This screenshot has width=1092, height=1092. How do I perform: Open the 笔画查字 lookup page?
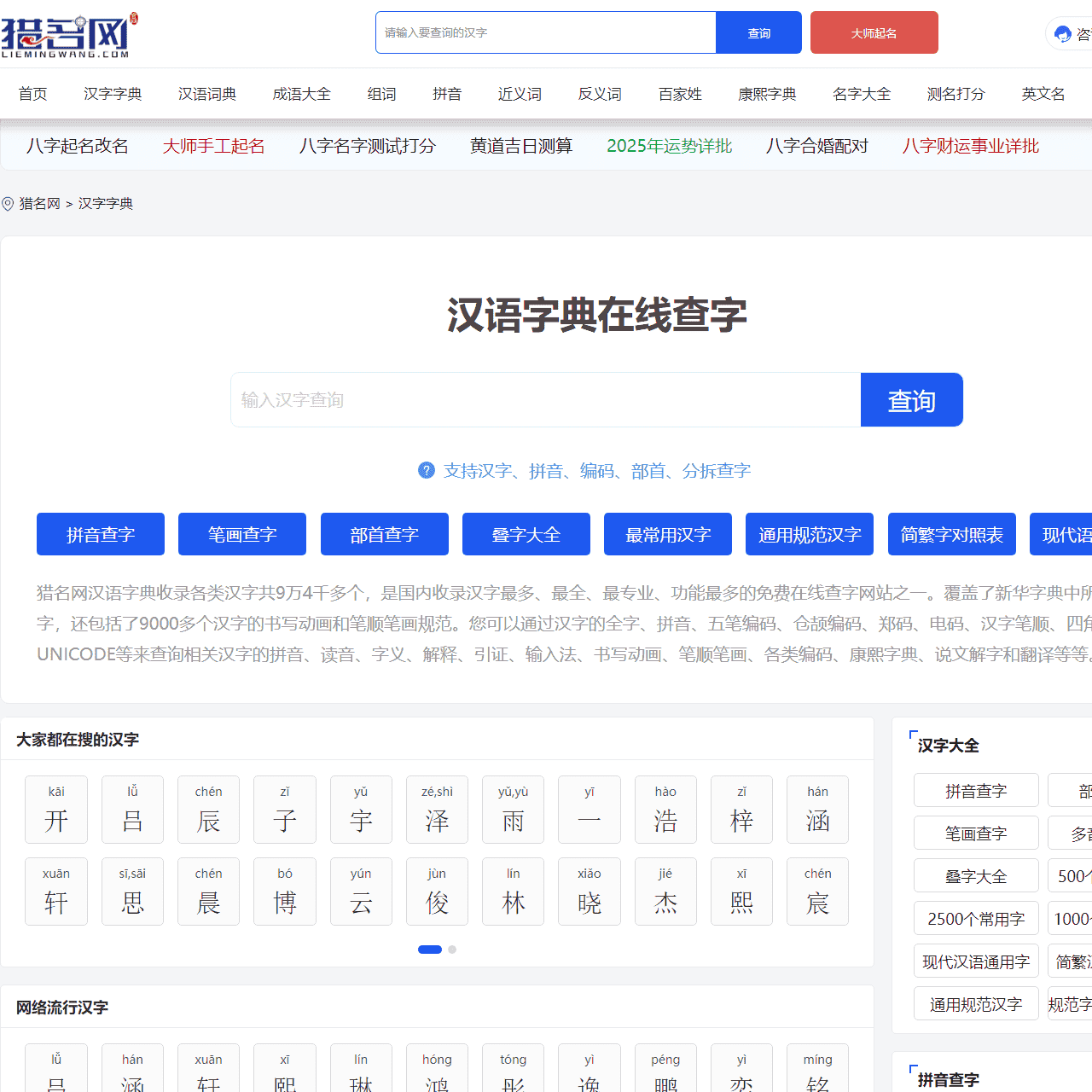point(241,534)
